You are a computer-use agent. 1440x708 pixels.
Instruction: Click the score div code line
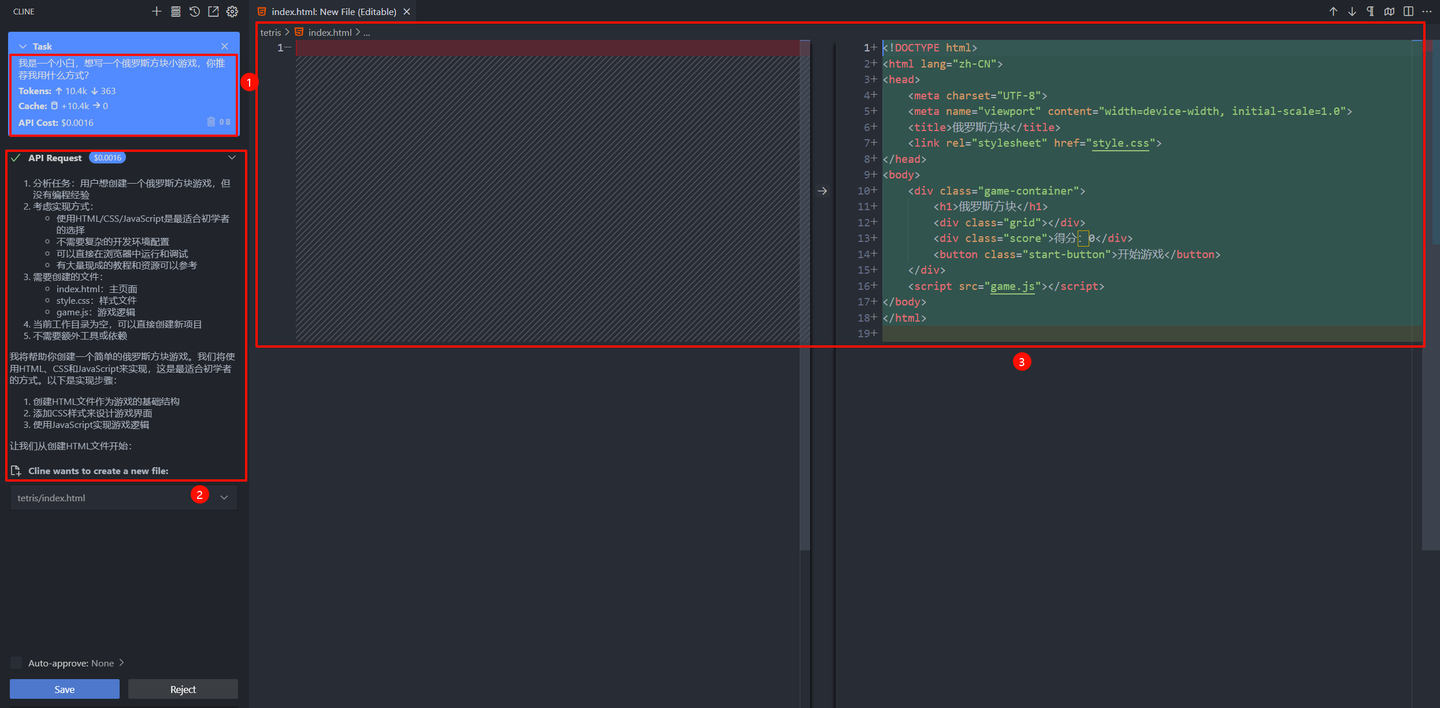coord(1032,238)
